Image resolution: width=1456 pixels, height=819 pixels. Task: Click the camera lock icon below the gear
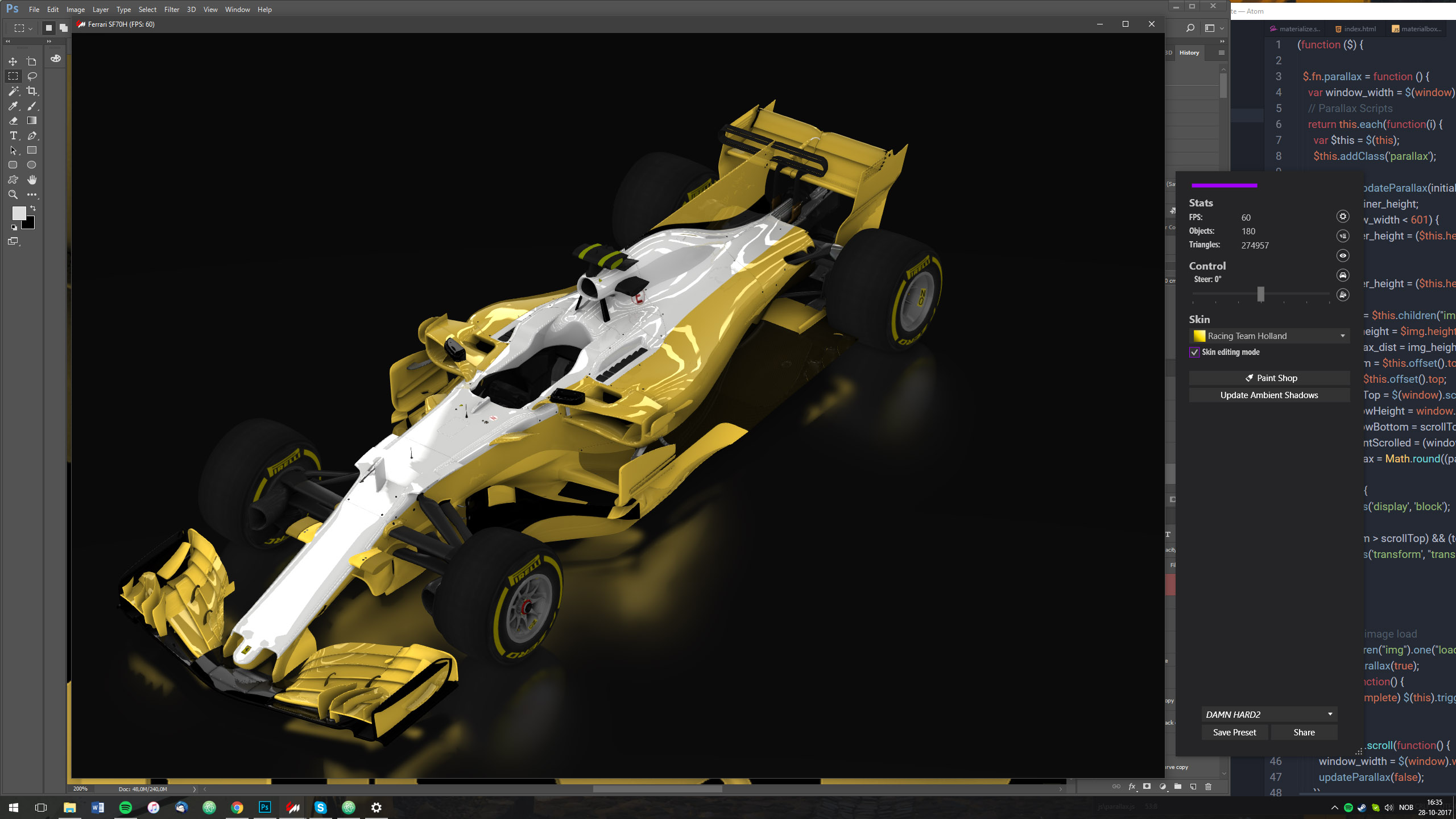click(1343, 236)
